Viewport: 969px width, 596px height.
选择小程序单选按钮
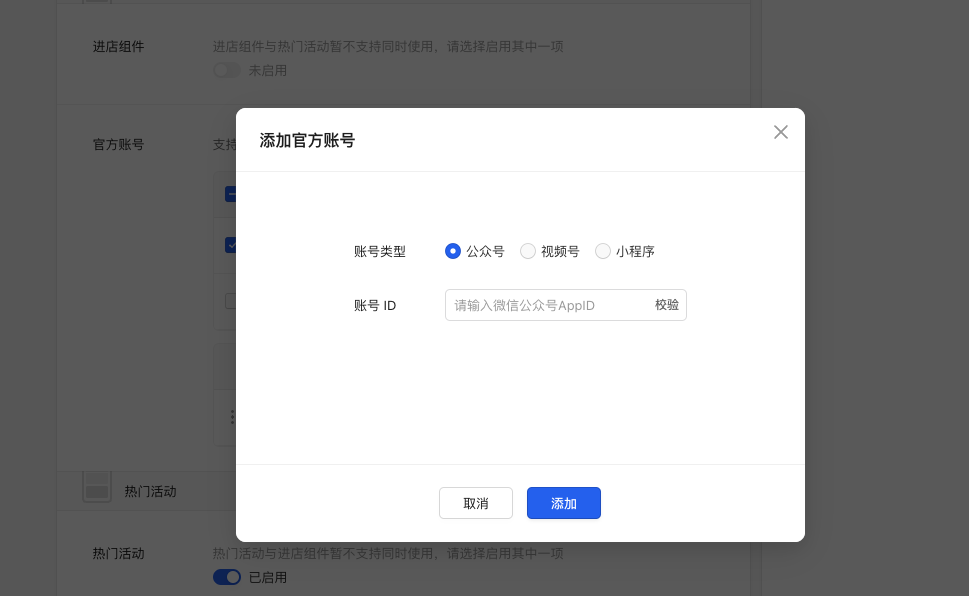pyautogui.click(x=603, y=251)
